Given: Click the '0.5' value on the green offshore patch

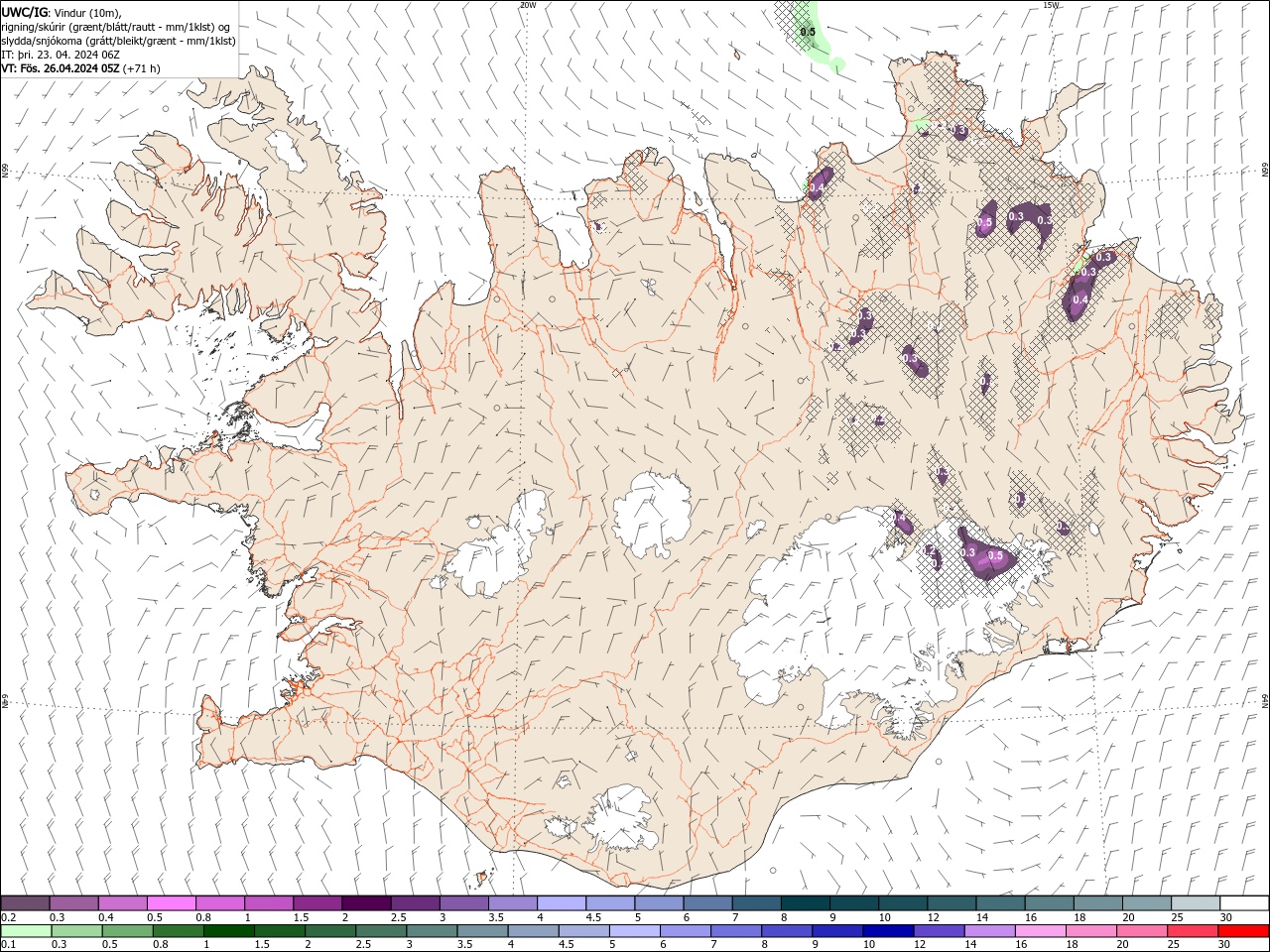Looking at the screenshot, I should click(x=808, y=32).
